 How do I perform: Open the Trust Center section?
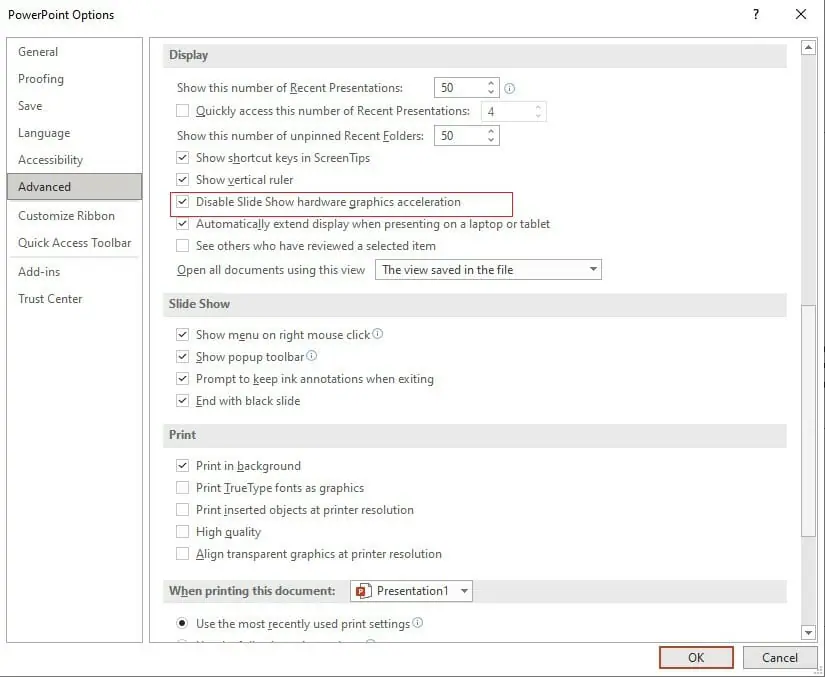pos(50,298)
